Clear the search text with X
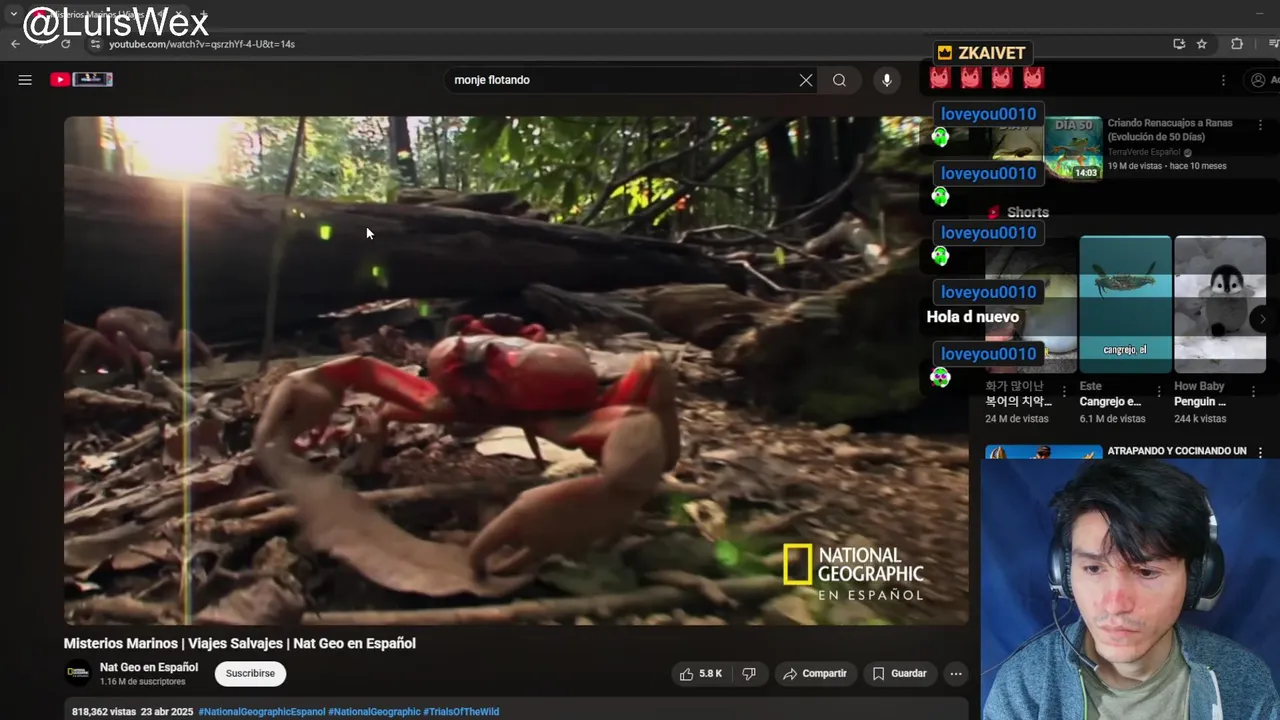1280x720 pixels. (806, 80)
